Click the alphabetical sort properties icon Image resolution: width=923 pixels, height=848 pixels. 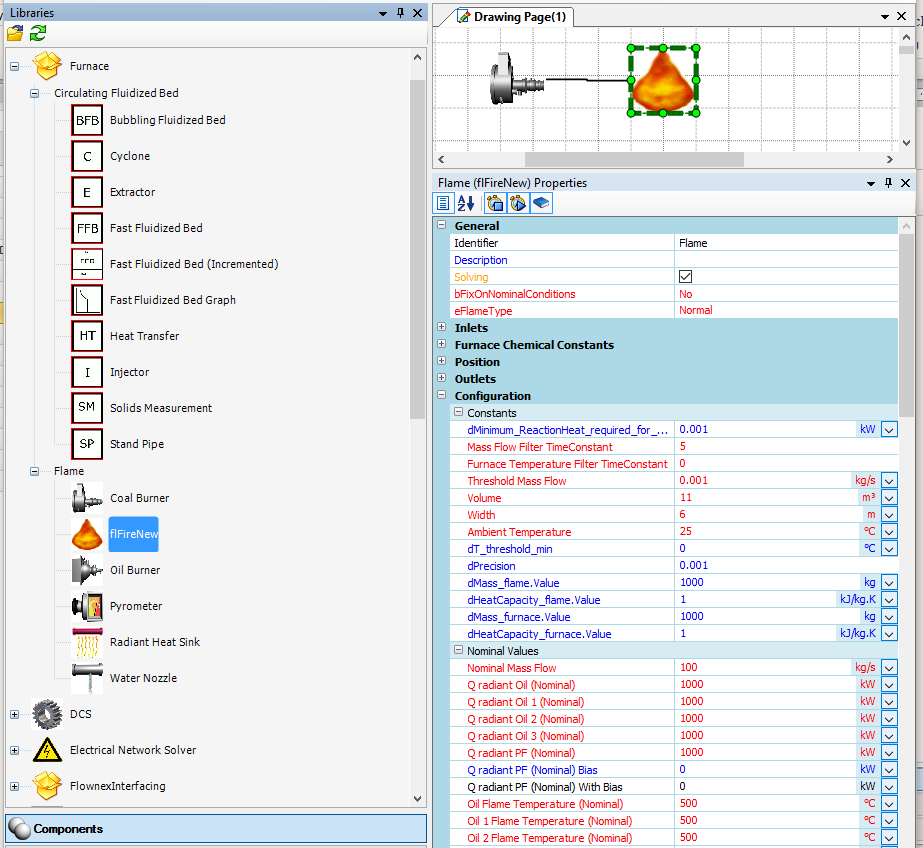[466, 203]
